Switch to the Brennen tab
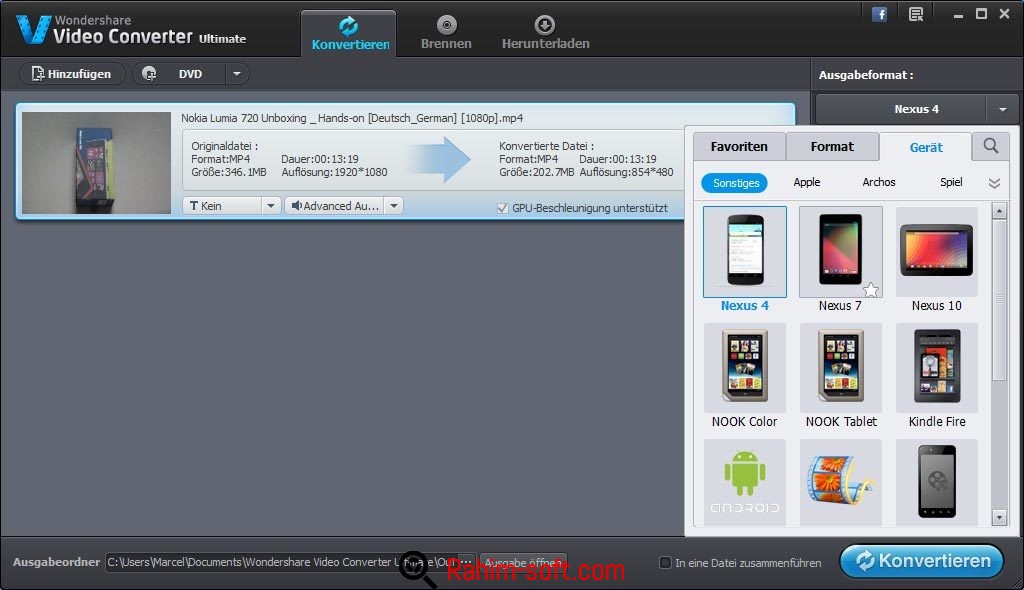Viewport: 1024px width, 590px height. coord(446,33)
